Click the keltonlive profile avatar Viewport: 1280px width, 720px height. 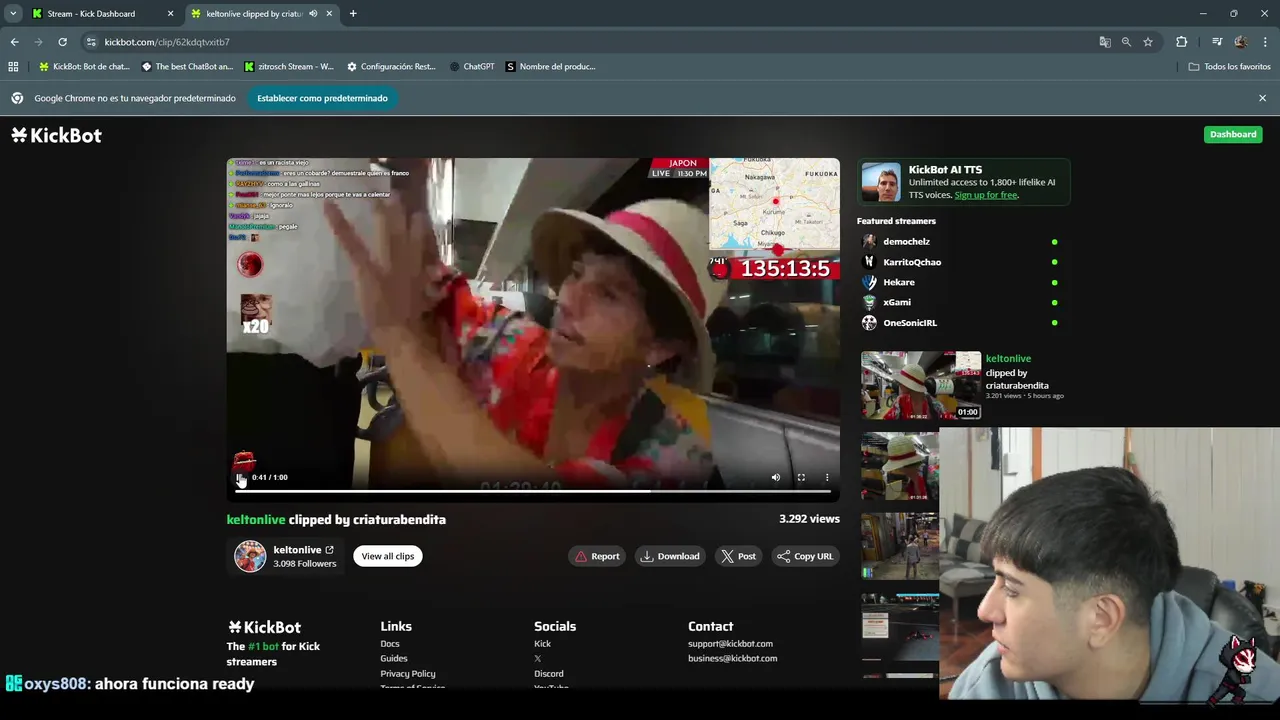[x=250, y=556]
